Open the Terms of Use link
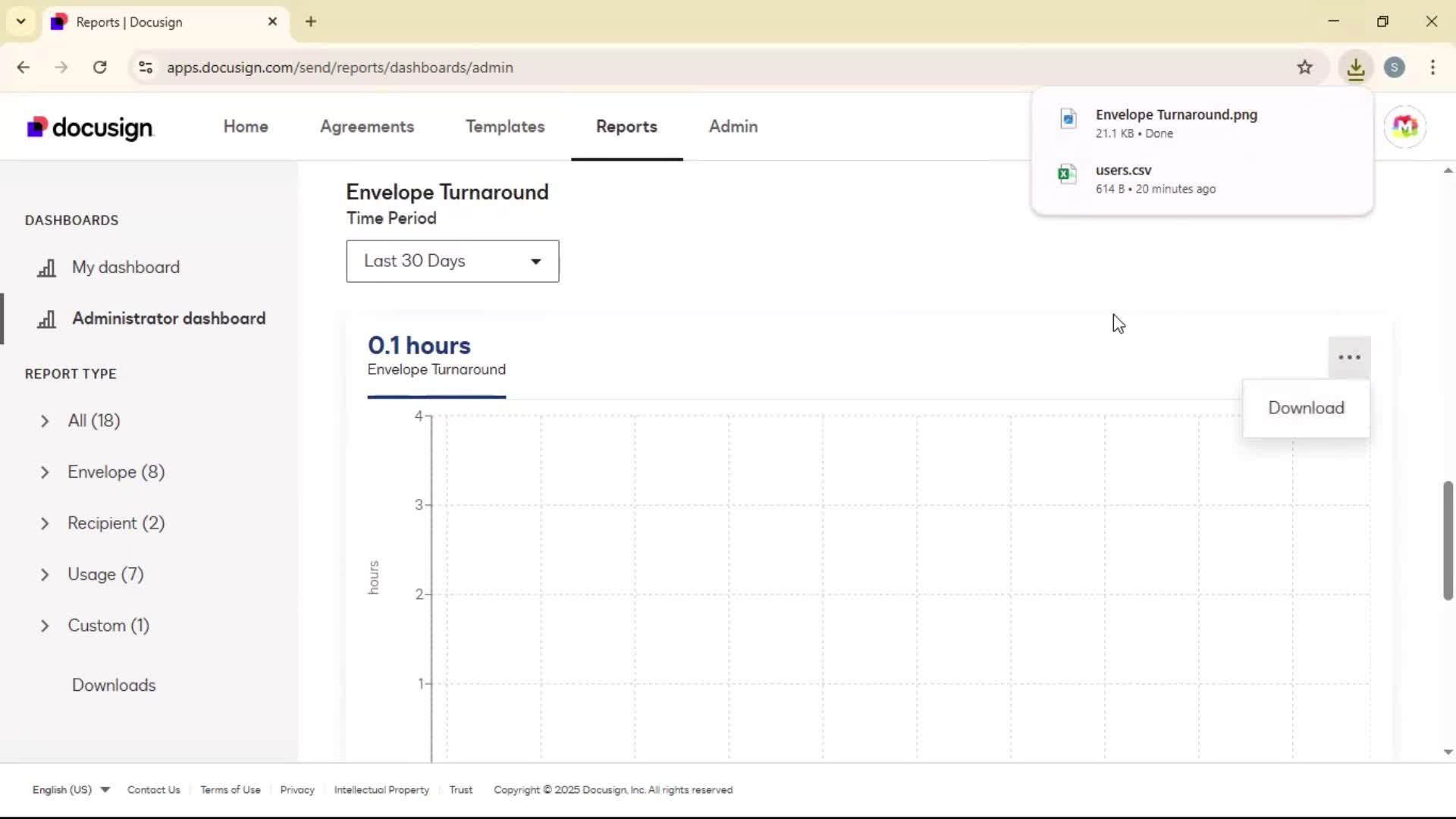1456x819 pixels. pyautogui.click(x=231, y=789)
